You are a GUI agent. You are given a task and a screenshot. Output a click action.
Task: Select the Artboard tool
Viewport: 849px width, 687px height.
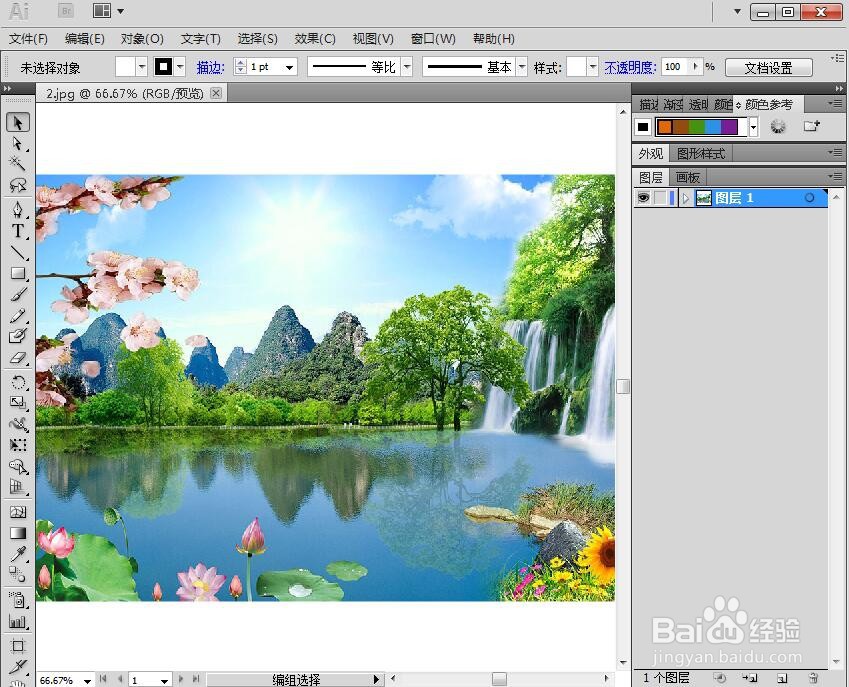18,646
